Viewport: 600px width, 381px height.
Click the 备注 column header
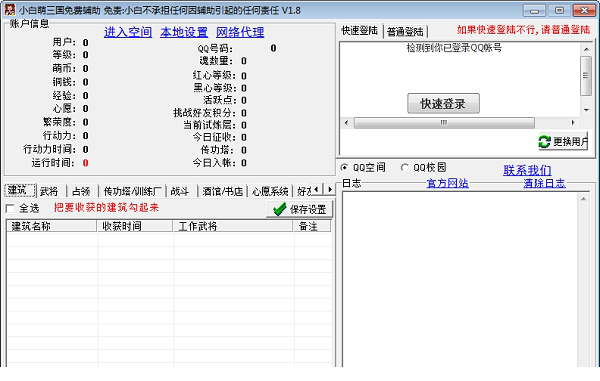tap(312, 226)
